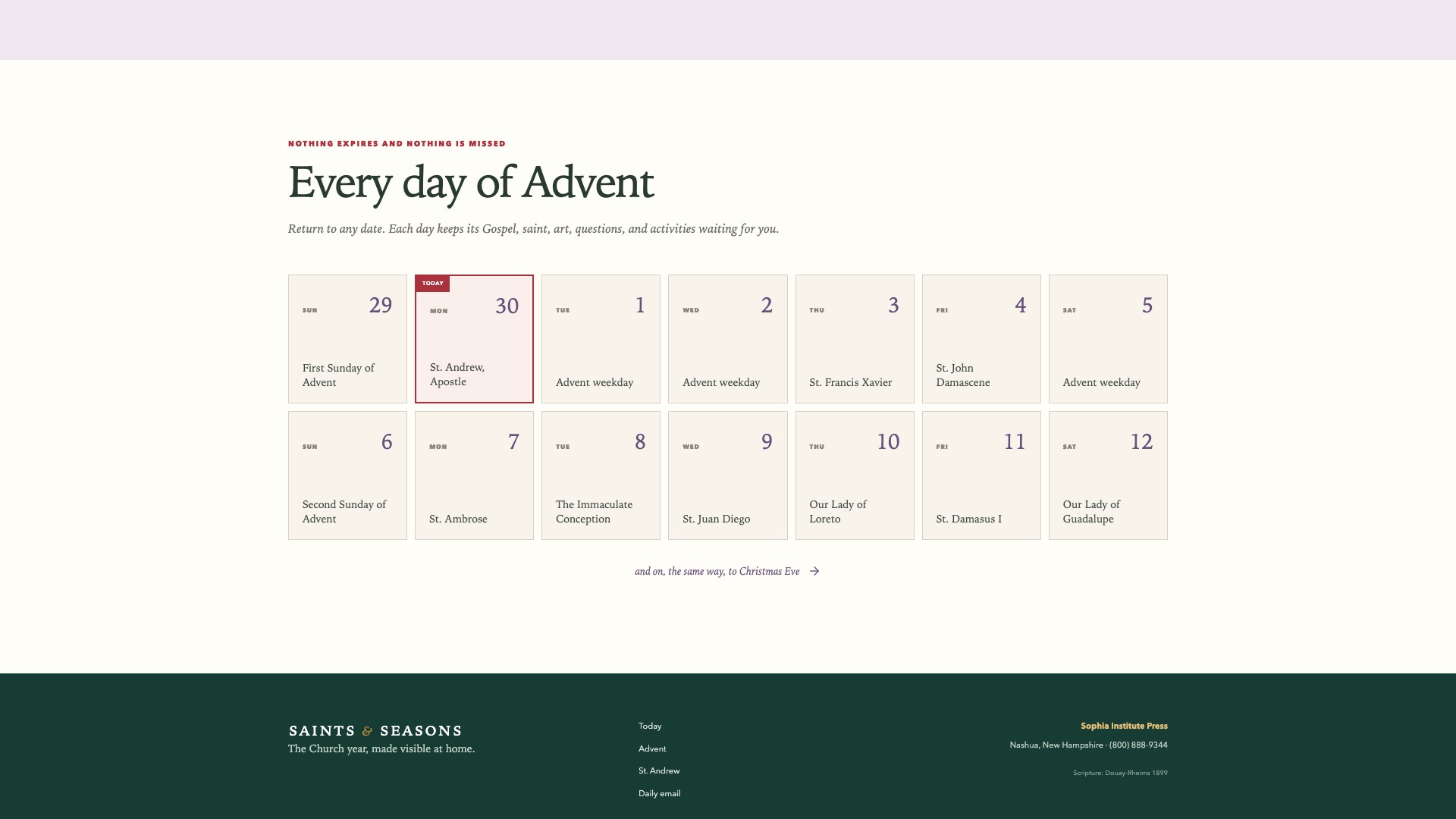Open the St. John Damascene day card
Image resolution: width=1456 pixels, height=819 pixels.
[981, 339]
